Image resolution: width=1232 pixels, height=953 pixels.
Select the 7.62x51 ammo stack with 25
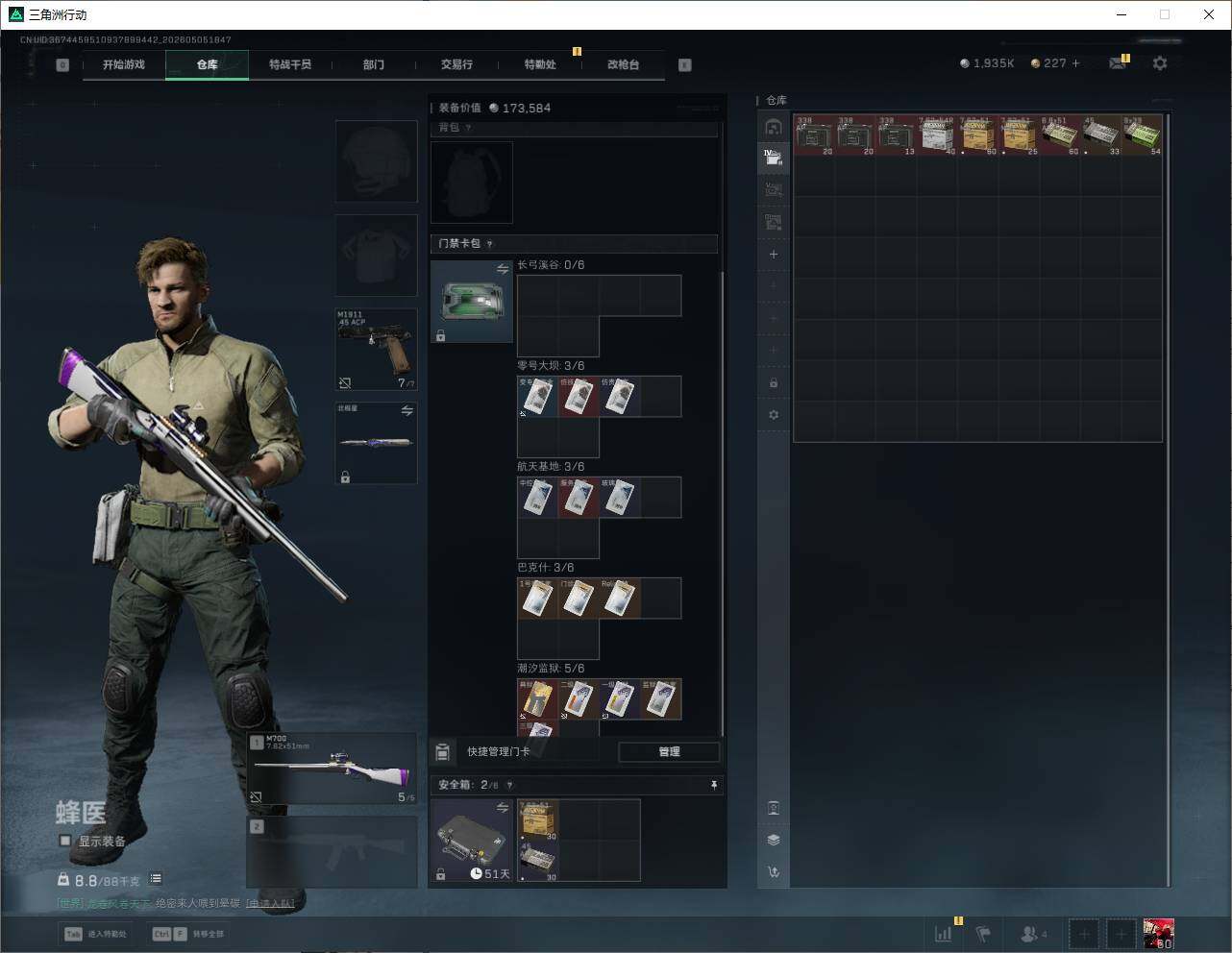[1020, 135]
